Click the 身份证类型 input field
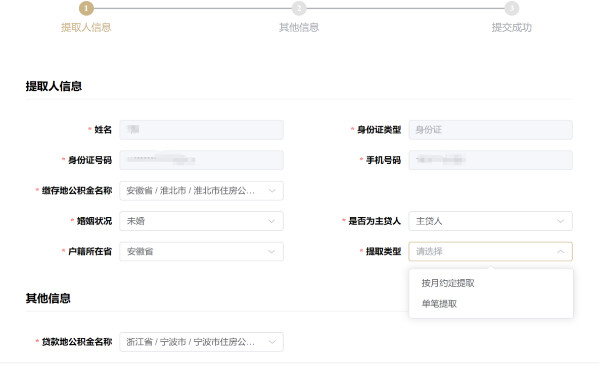 pos(491,130)
